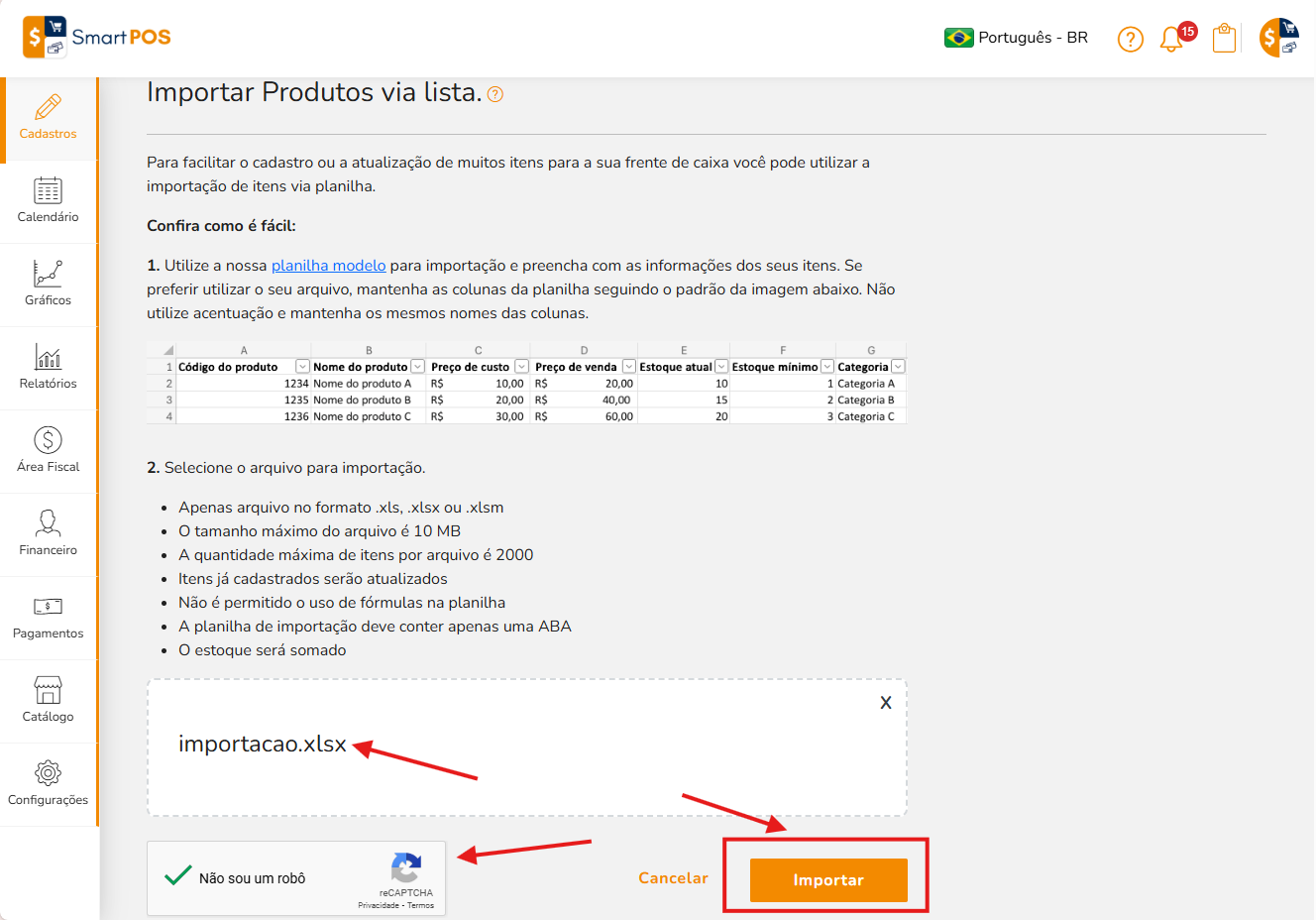Click the Cancelar button

pos(673,878)
